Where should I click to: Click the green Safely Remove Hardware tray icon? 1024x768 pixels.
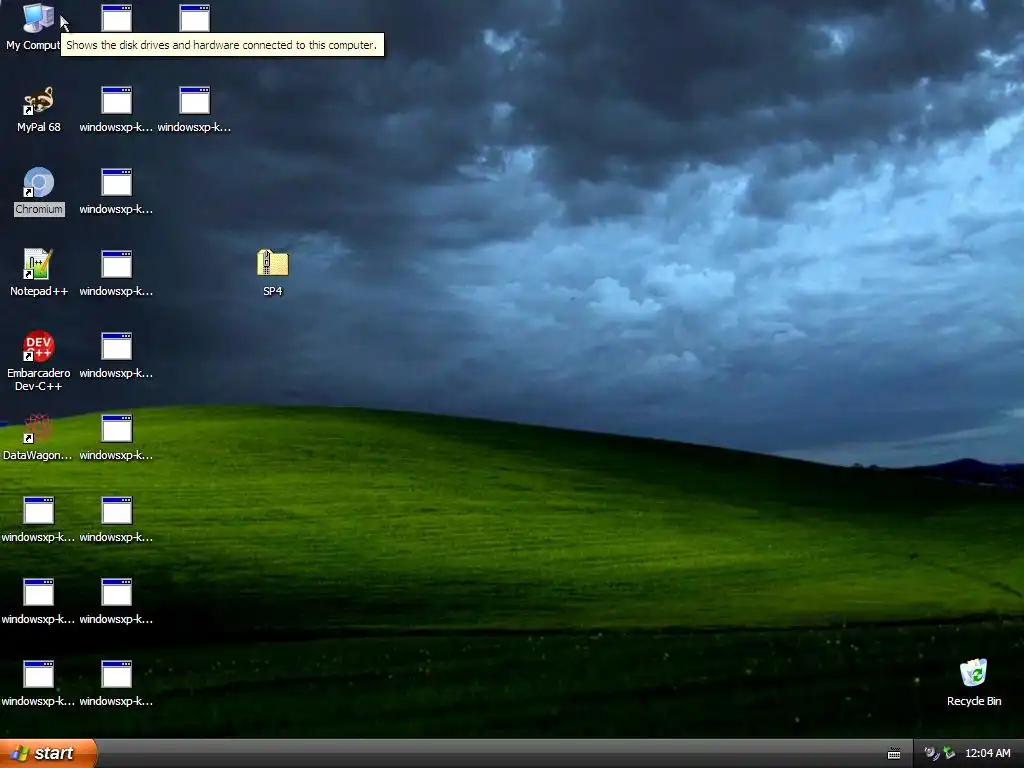pos(949,754)
